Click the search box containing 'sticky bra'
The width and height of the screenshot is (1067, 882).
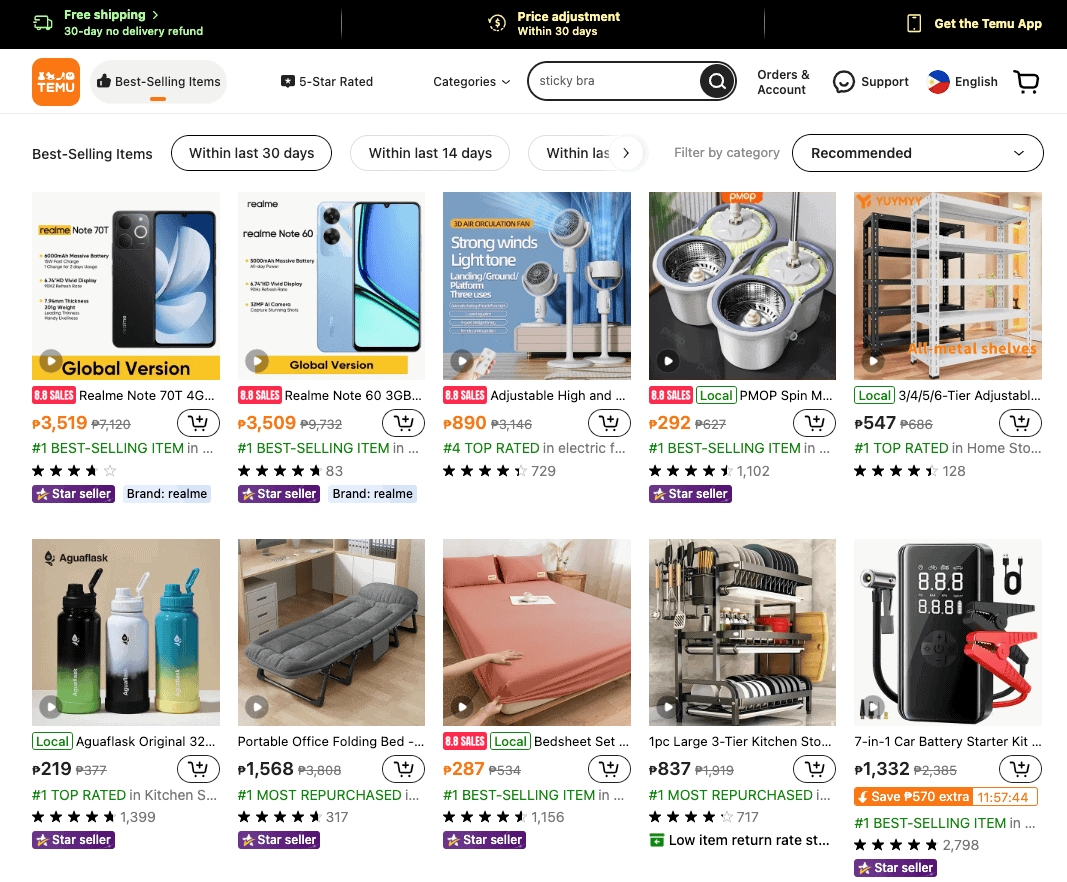620,81
